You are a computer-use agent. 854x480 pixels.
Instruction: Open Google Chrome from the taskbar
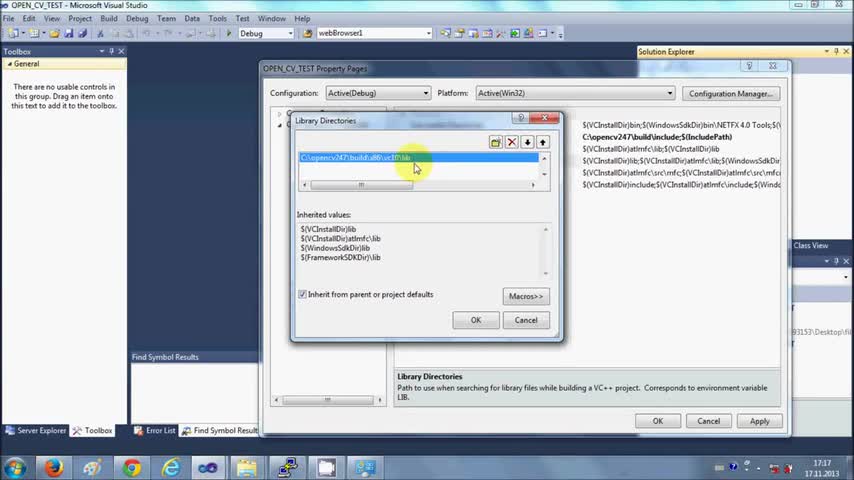point(131,467)
